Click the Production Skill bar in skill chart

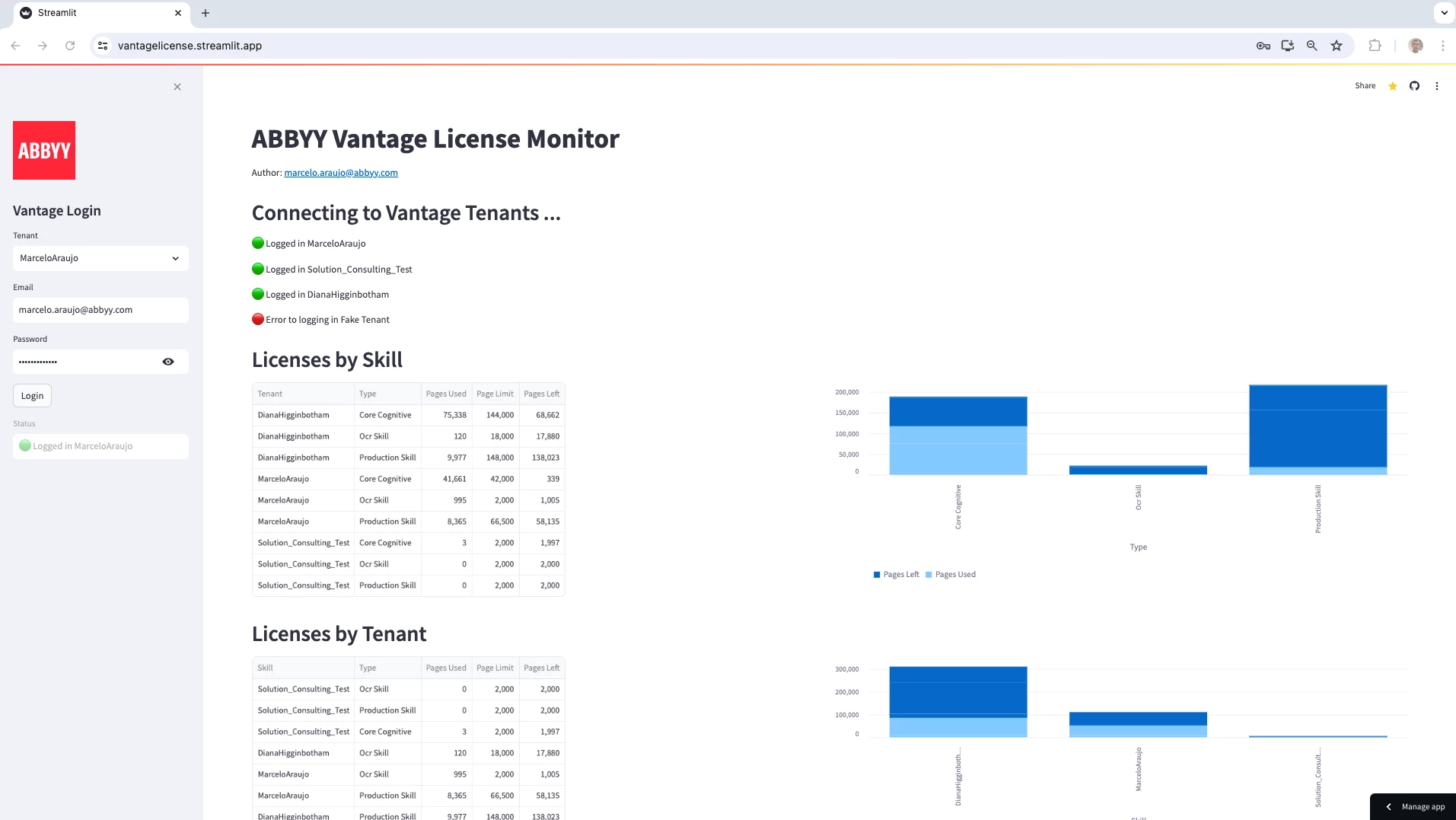[1318, 430]
